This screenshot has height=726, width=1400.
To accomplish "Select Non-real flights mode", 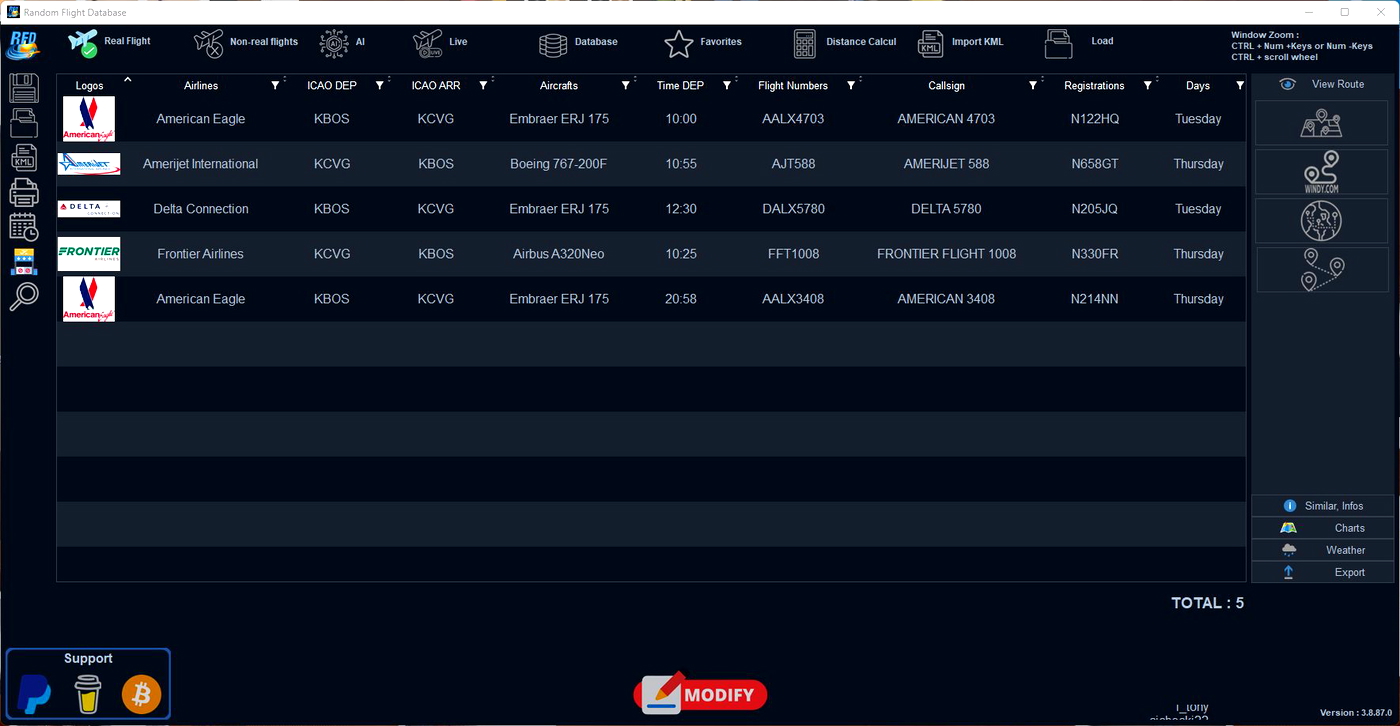I will pyautogui.click(x=246, y=42).
